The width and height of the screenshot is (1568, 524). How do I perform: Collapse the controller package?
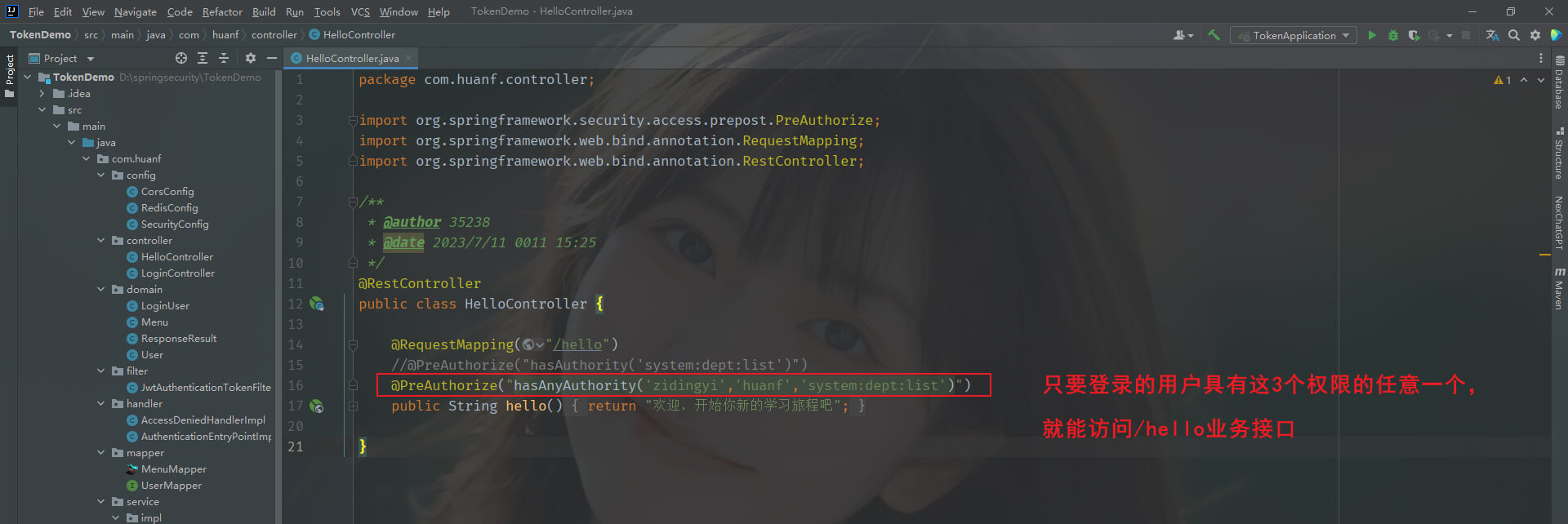100,241
